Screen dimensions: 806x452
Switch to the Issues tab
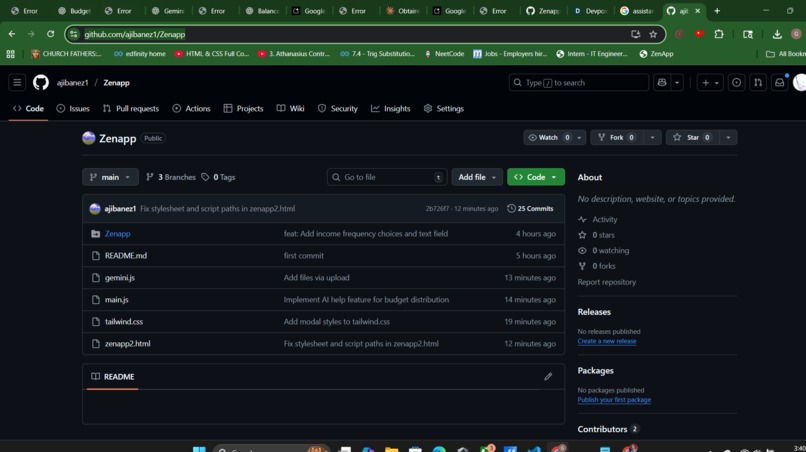73,109
